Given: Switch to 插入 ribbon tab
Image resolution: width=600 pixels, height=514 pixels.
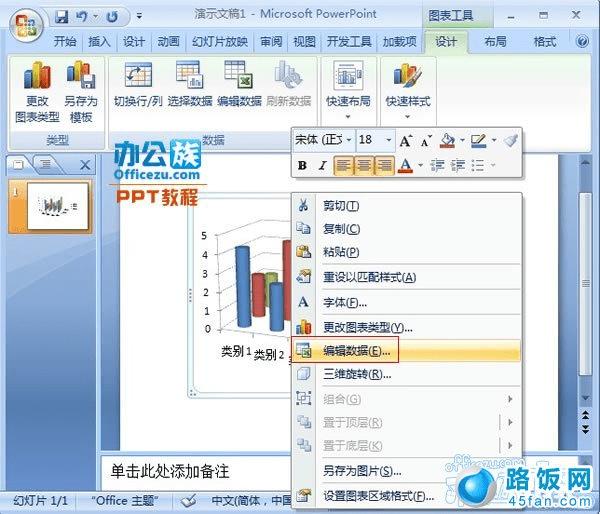Looking at the screenshot, I should (99, 41).
